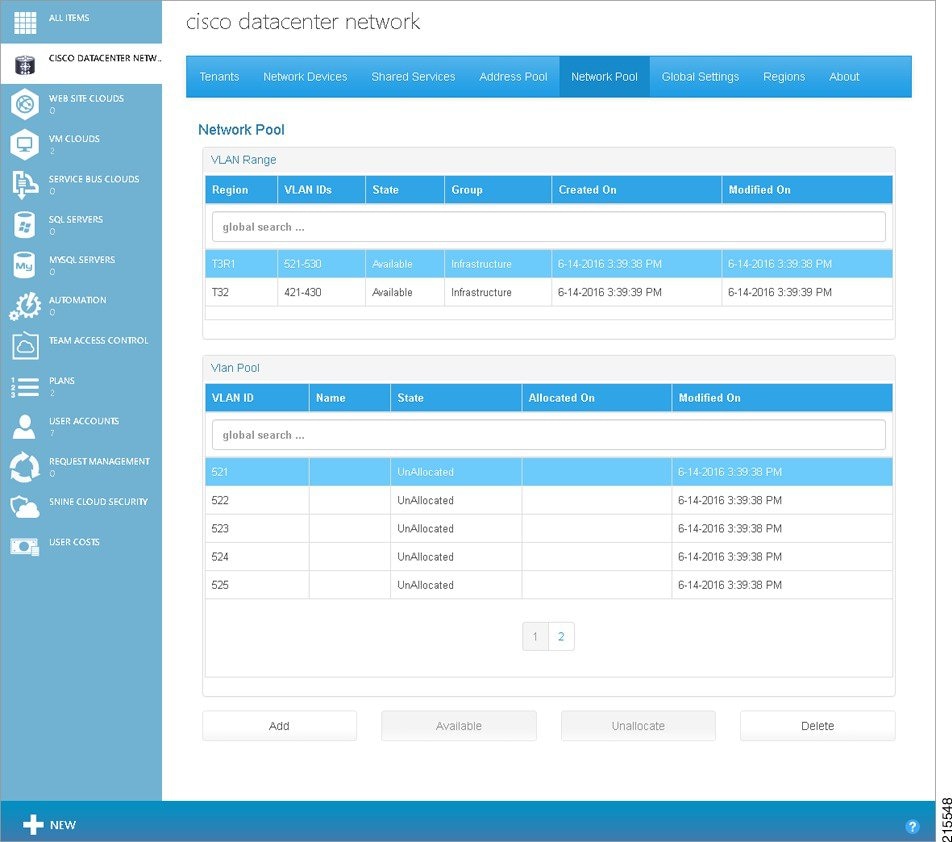Sort Vlan Pool by Name column
Screen dimensions: 952x842
click(x=350, y=398)
